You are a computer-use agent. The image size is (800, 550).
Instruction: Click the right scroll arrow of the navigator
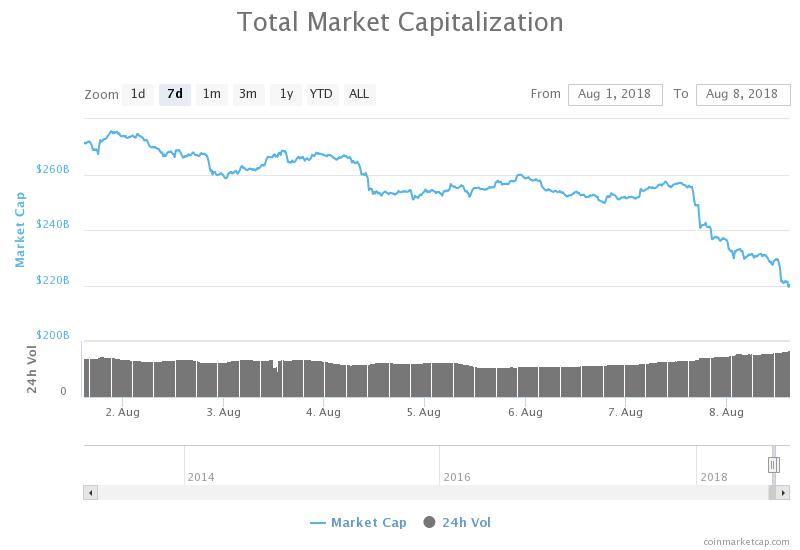coord(783,493)
